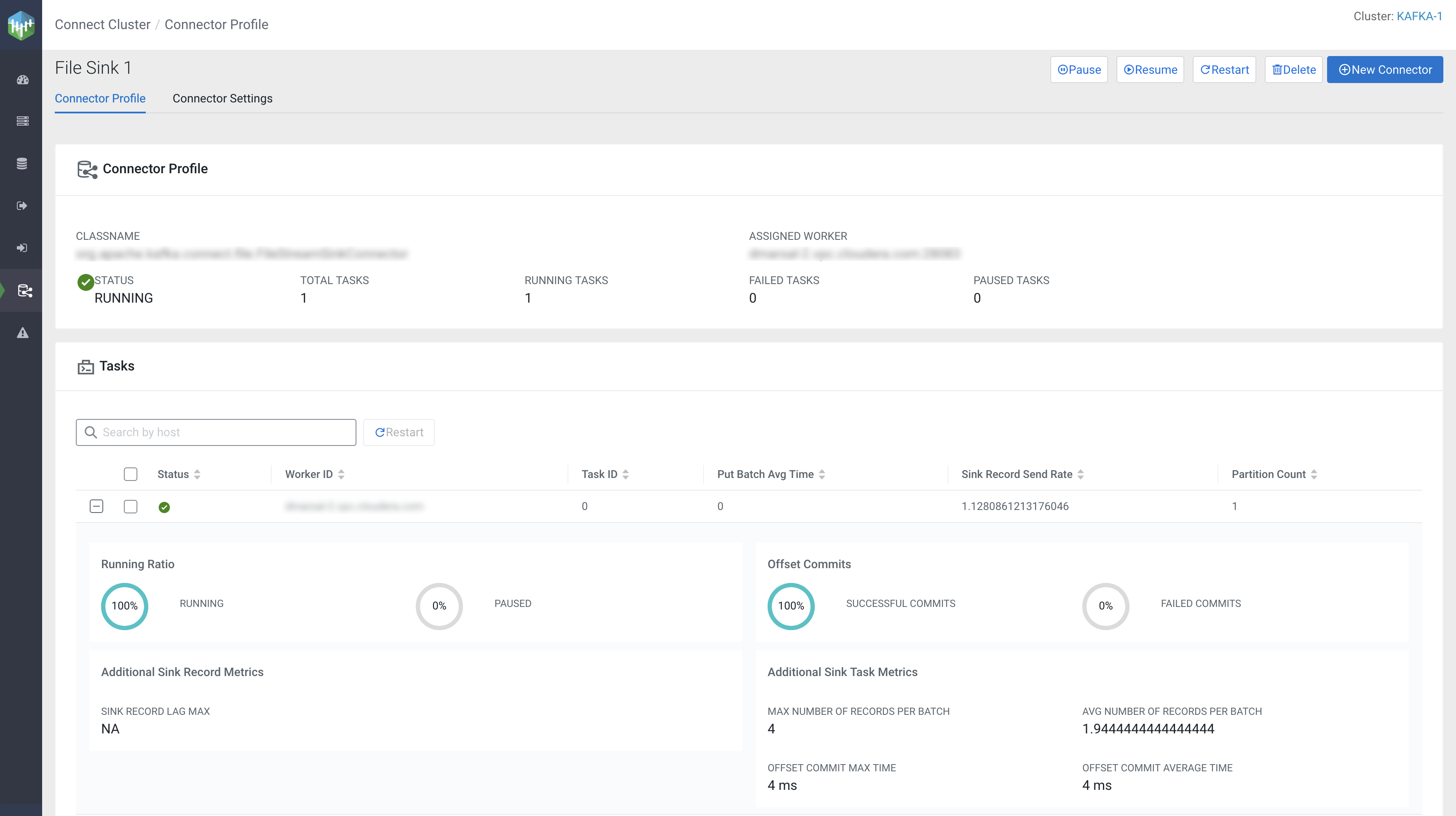The height and width of the screenshot is (816, 1456).
Task: Open the consumers arrow-in sidebar icon
Action: [22, 248]
